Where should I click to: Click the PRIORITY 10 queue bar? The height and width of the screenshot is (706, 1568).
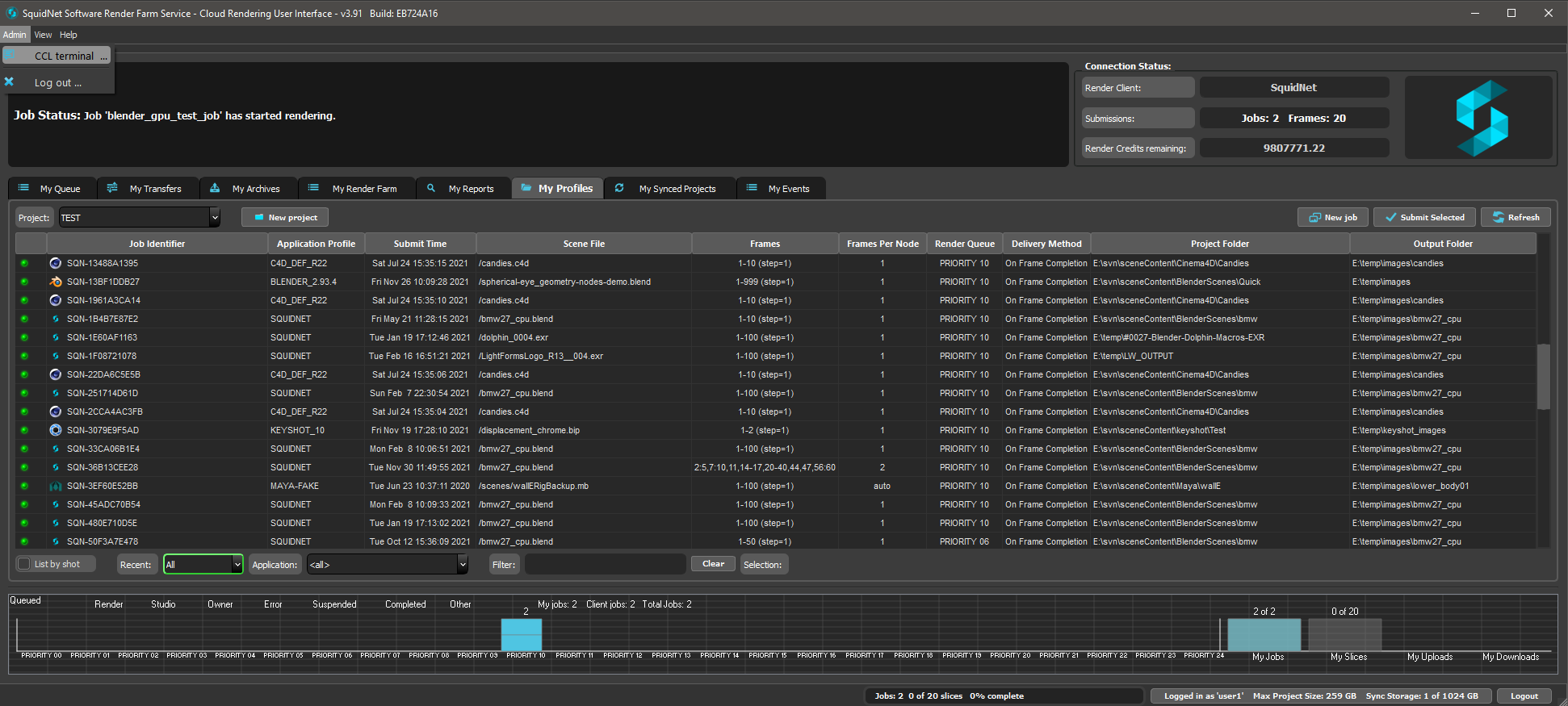point(522,634)
